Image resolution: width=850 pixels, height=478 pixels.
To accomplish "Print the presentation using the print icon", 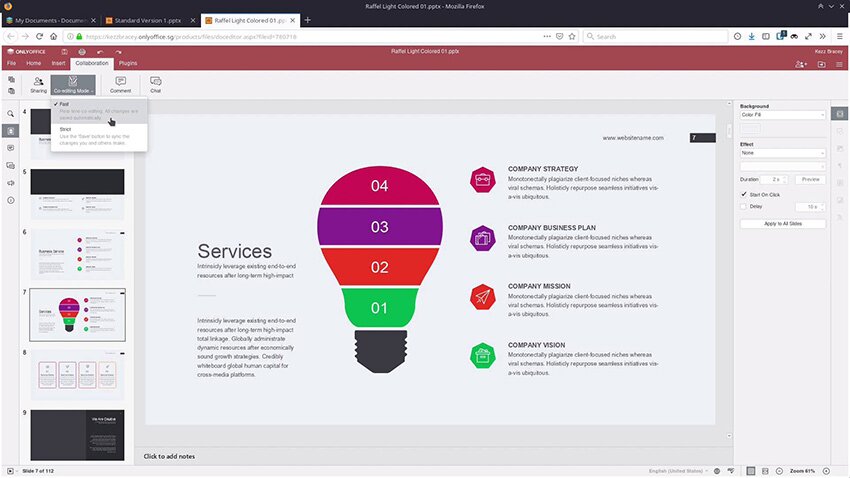I will (80, 51).
